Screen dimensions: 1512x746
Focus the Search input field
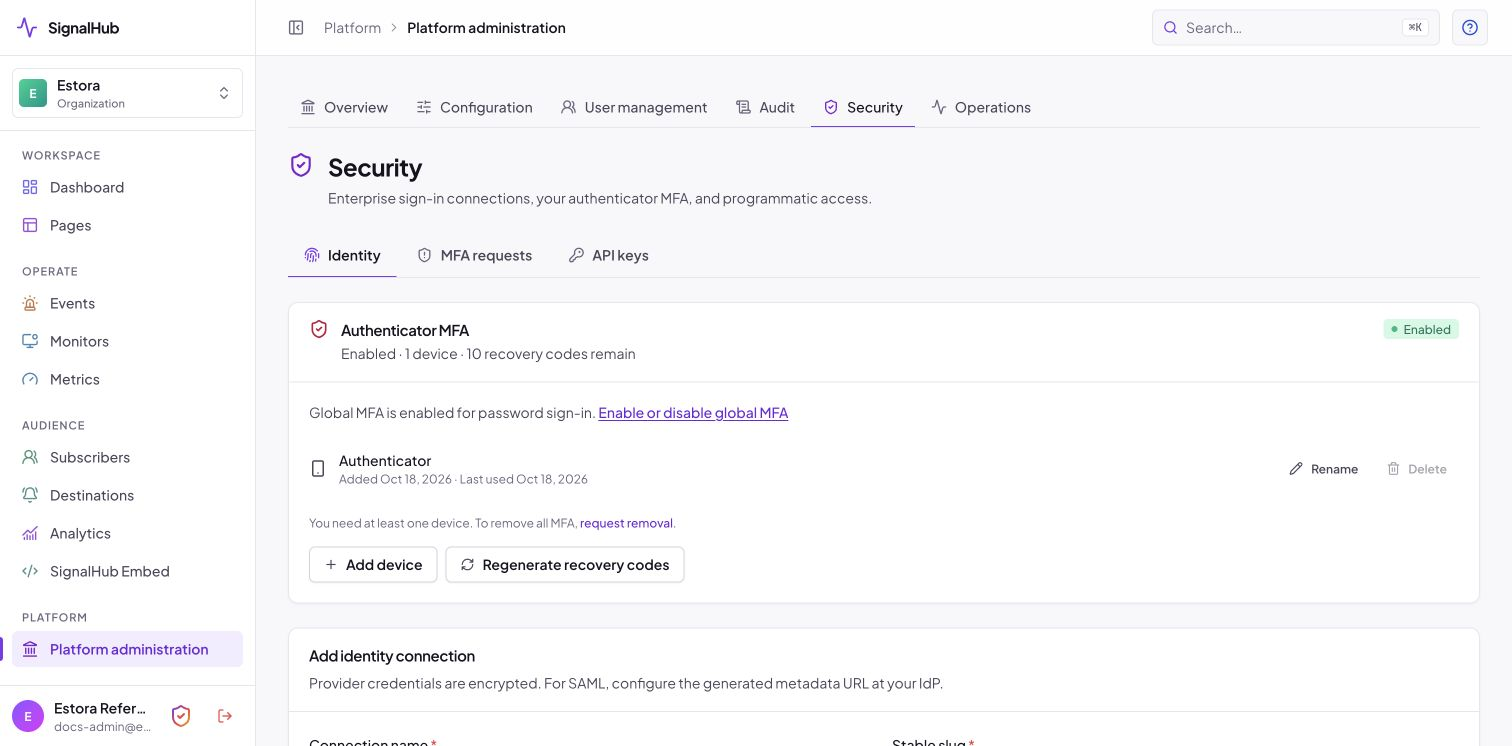coord(1296,28)
